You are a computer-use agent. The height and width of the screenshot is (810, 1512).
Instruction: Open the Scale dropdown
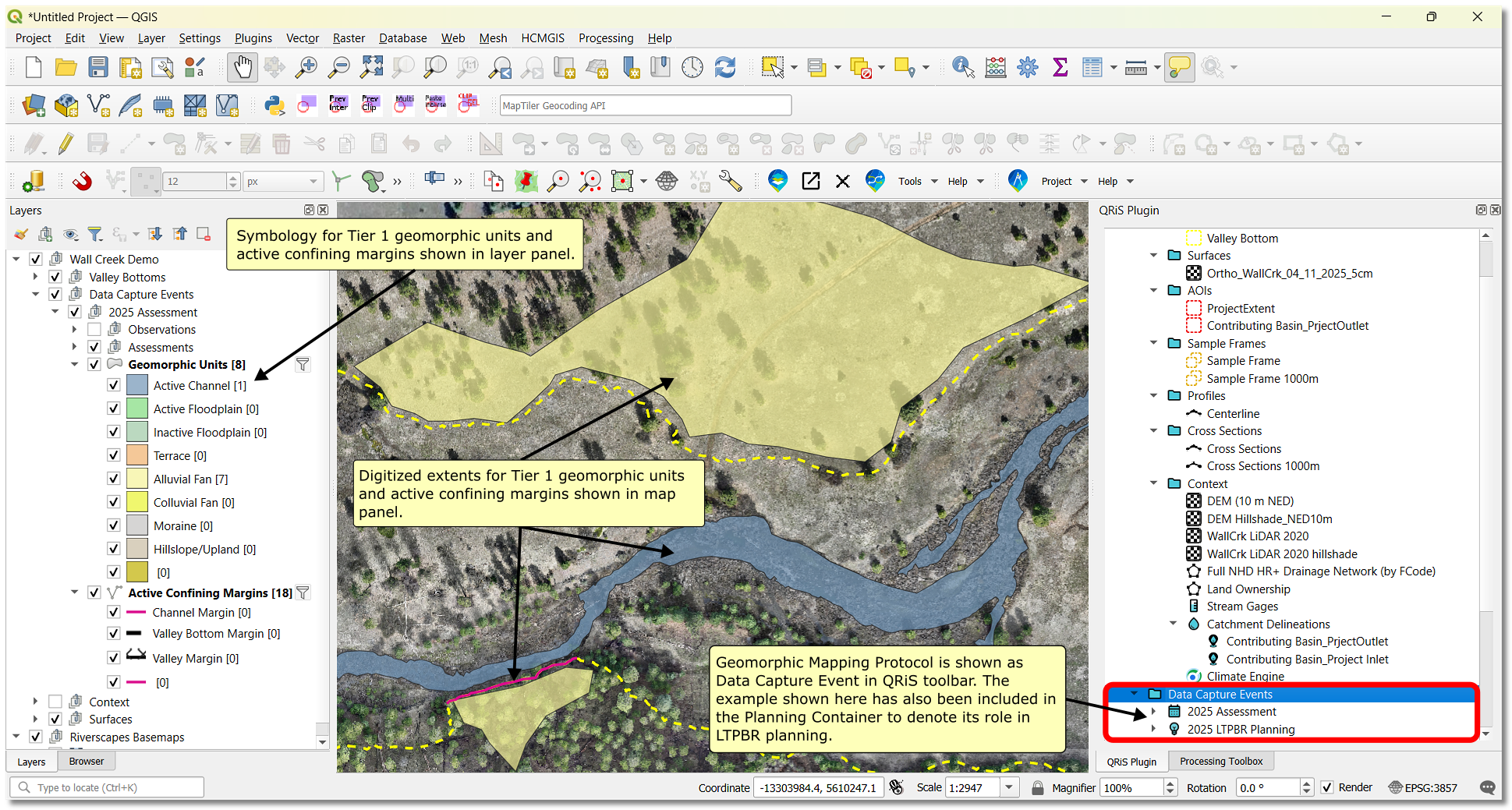coord(1009,787)
